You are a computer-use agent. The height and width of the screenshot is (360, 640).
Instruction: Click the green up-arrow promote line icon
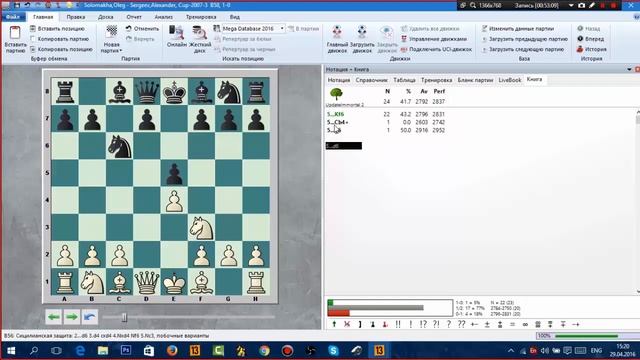[334, 324]
